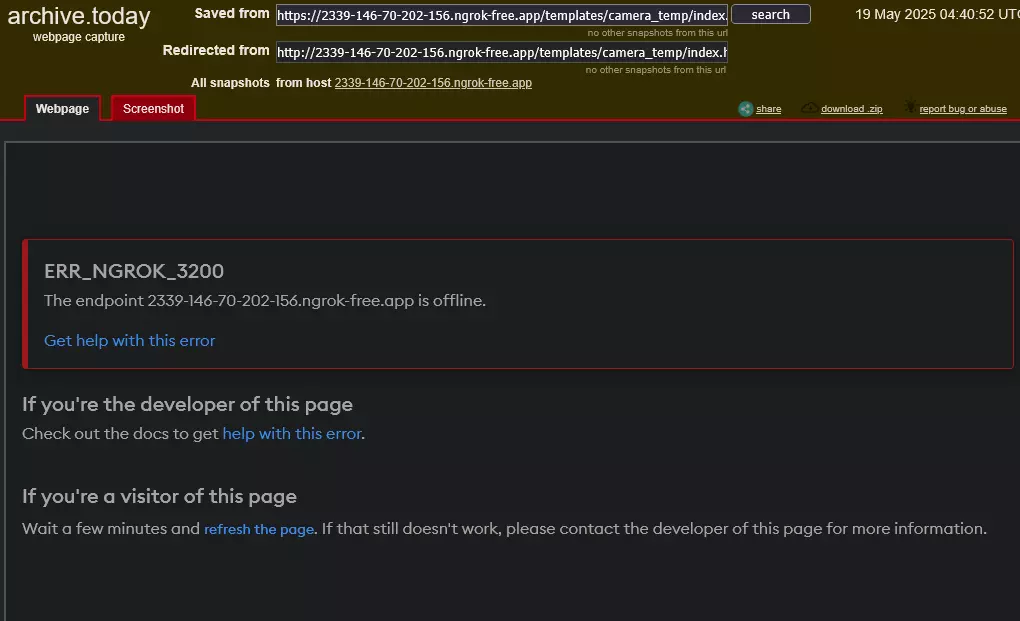
Task: Click the download .zip cloud icon
Action: pos(809,108)
